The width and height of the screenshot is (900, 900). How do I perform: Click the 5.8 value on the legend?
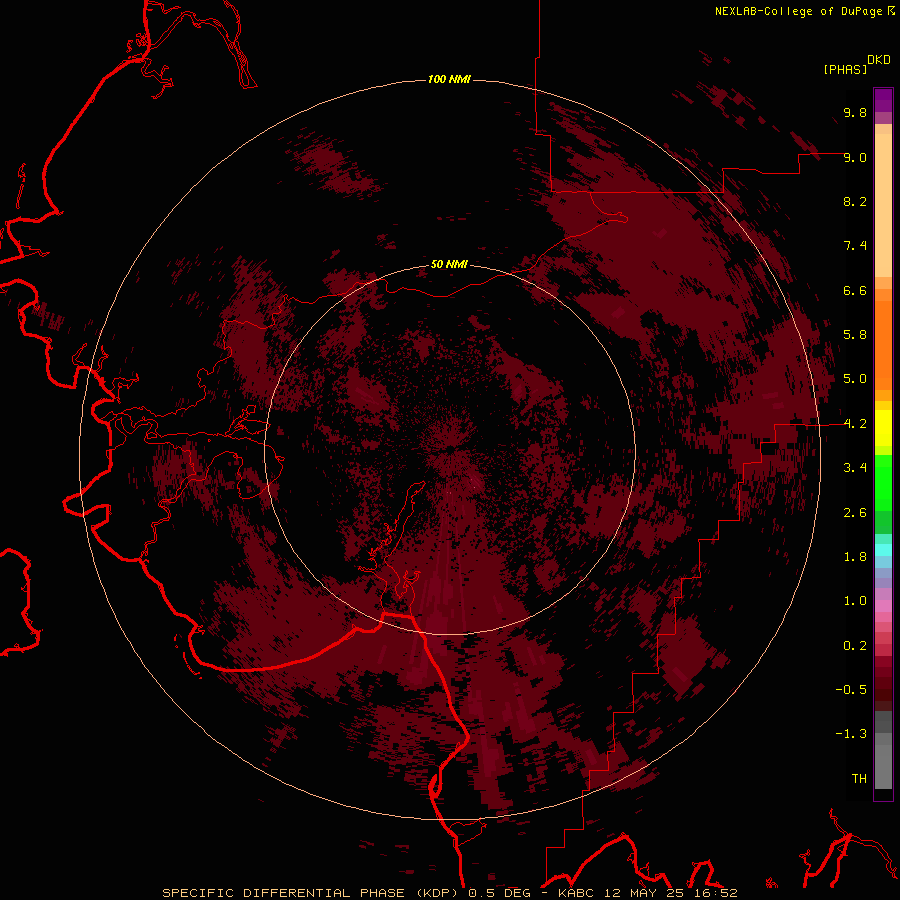(x=855, y=335)
